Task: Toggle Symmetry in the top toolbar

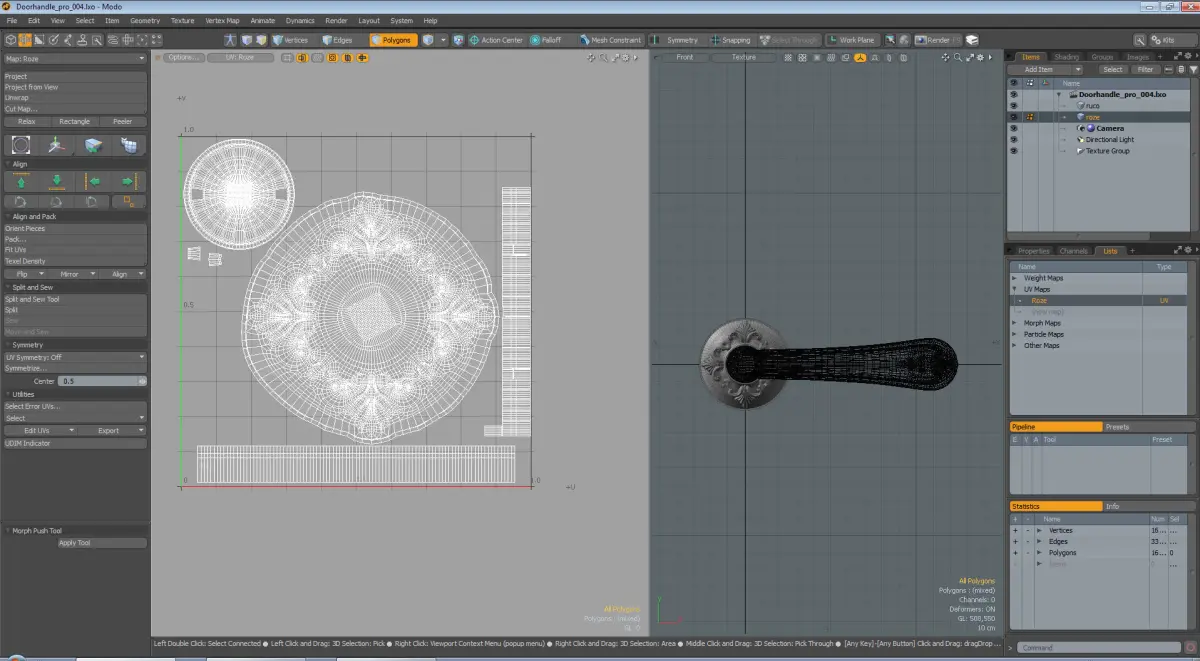Action: (x=677, y=40)
